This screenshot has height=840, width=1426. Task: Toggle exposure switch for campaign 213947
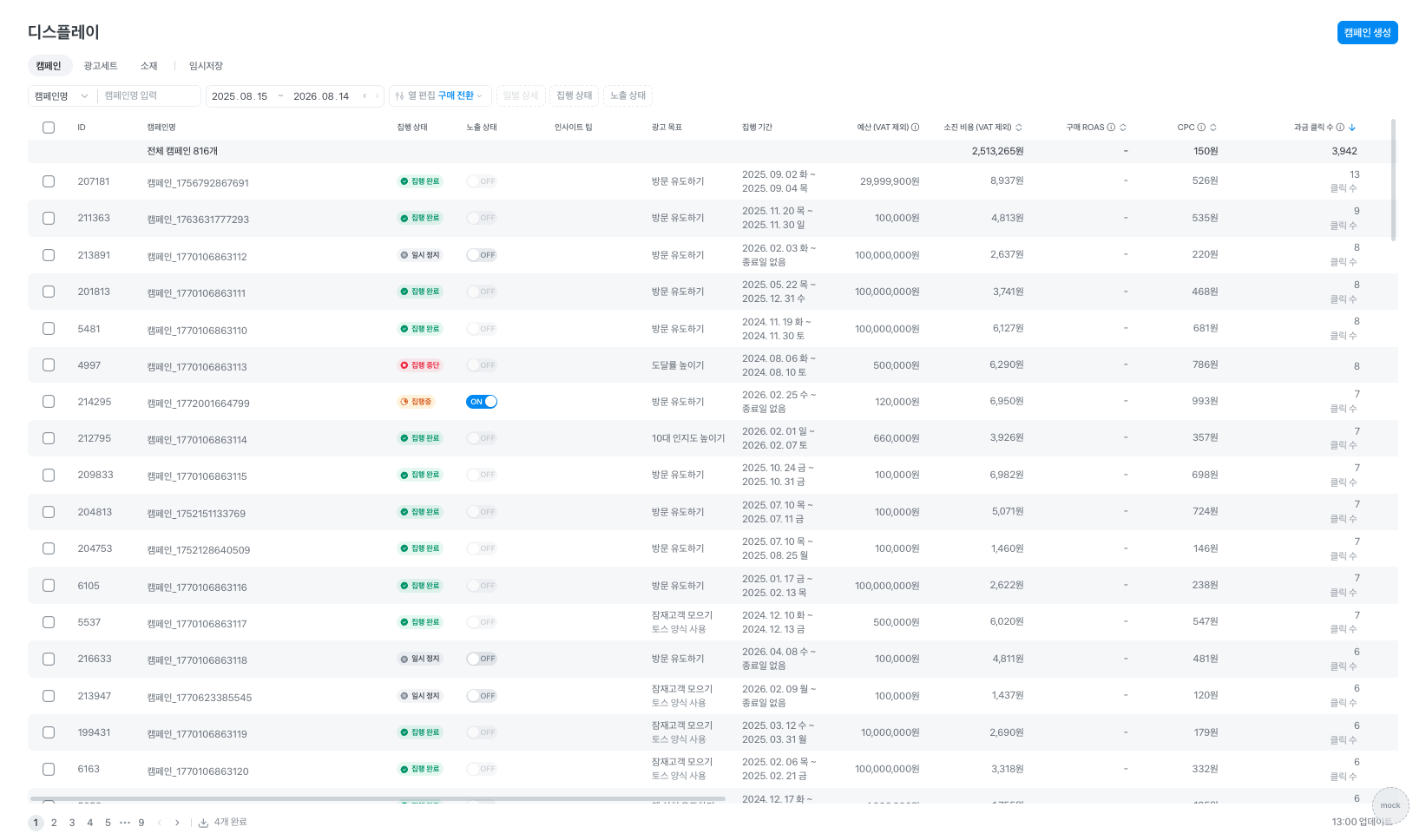coord(482,696)
